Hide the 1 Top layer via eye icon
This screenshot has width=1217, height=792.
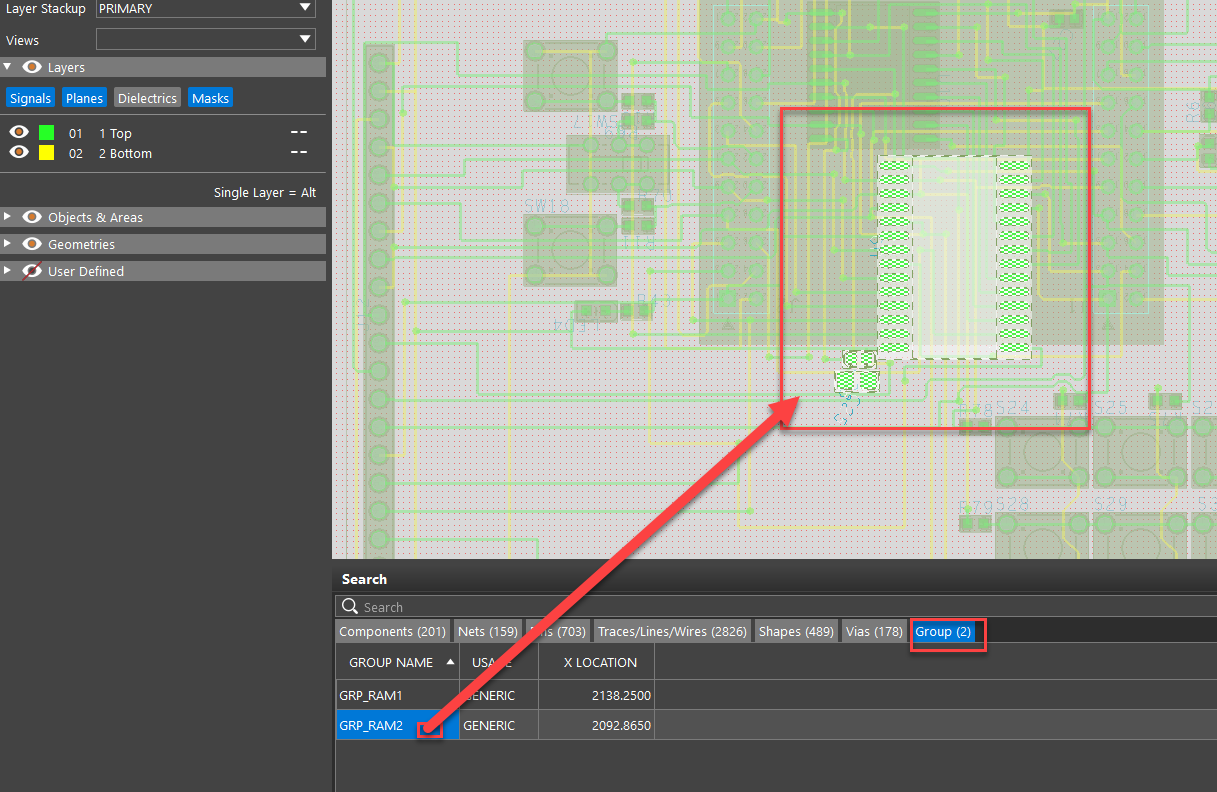[18, 132]
